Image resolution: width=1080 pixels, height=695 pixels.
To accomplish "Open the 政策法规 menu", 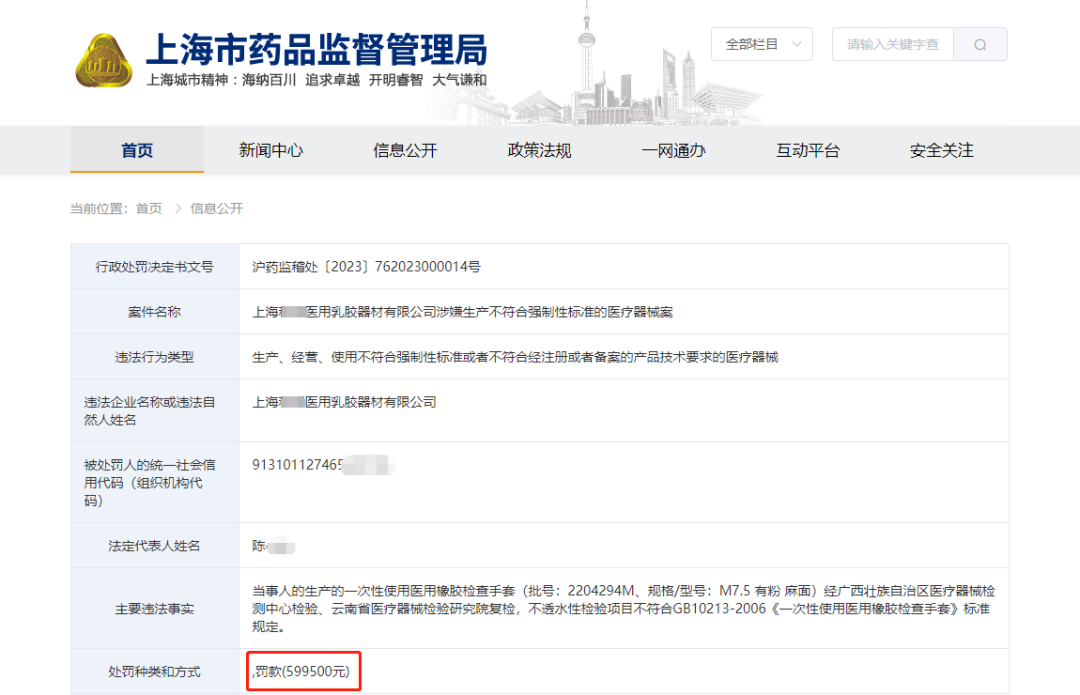I will pos(539,150).
